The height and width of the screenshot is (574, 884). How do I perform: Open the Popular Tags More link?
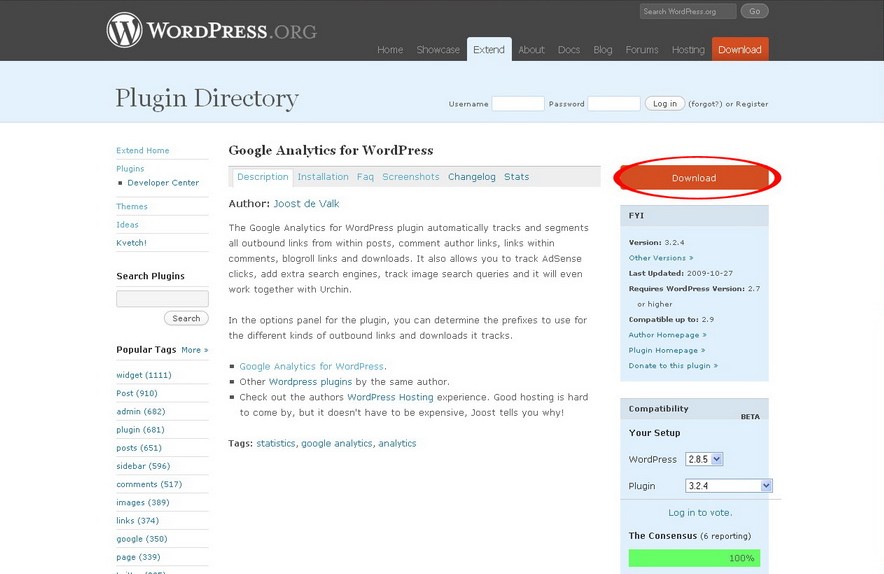(195, 350)
